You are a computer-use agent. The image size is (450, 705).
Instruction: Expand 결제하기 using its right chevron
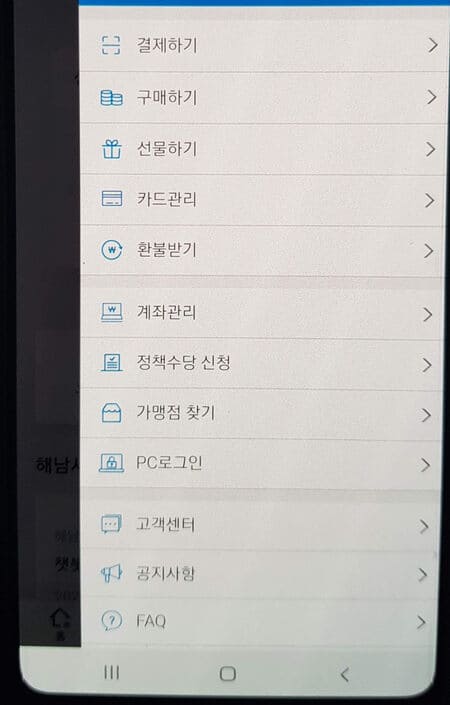[x=432, y=45]
